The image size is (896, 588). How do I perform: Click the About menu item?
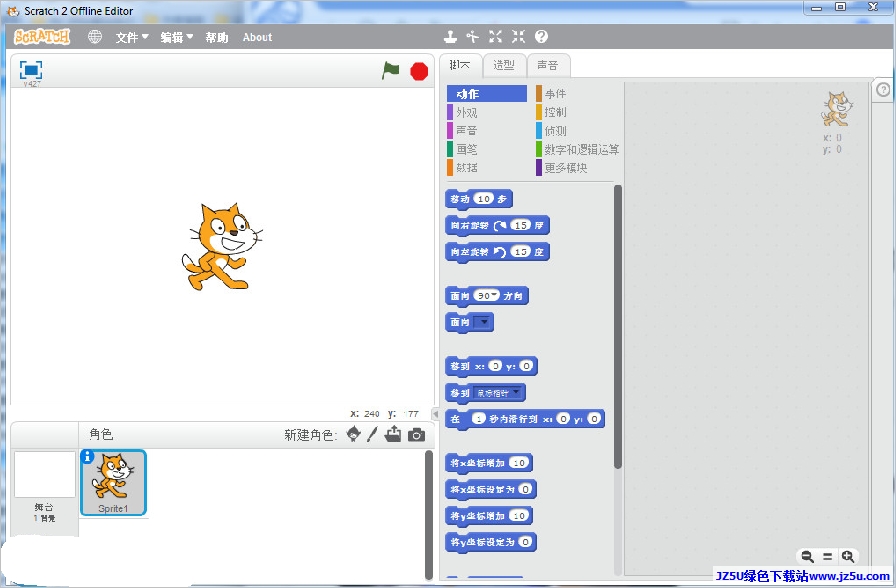click(258, 37)
